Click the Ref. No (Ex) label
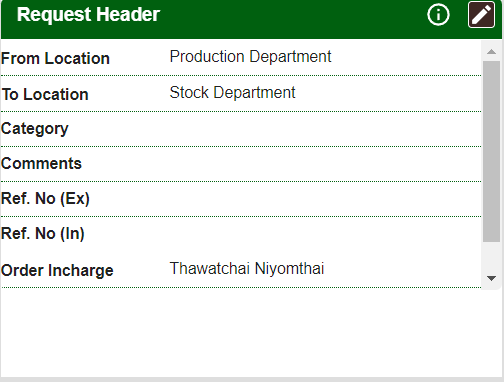Screen dimensions: 504x382 (x=45, y=199)
